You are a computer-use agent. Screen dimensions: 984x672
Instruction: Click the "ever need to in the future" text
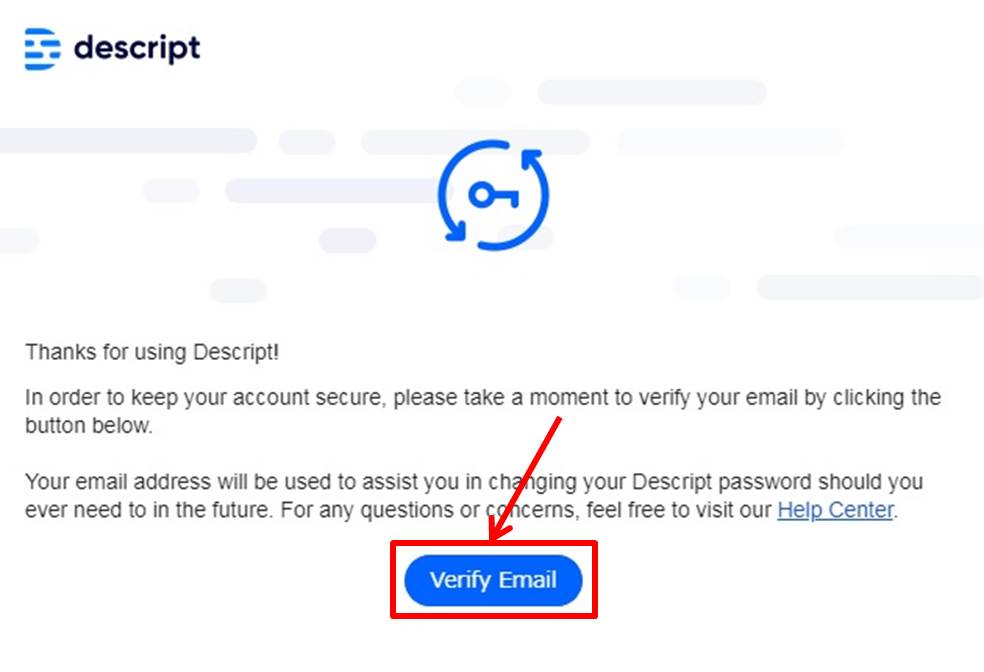(x=149, y=510)
